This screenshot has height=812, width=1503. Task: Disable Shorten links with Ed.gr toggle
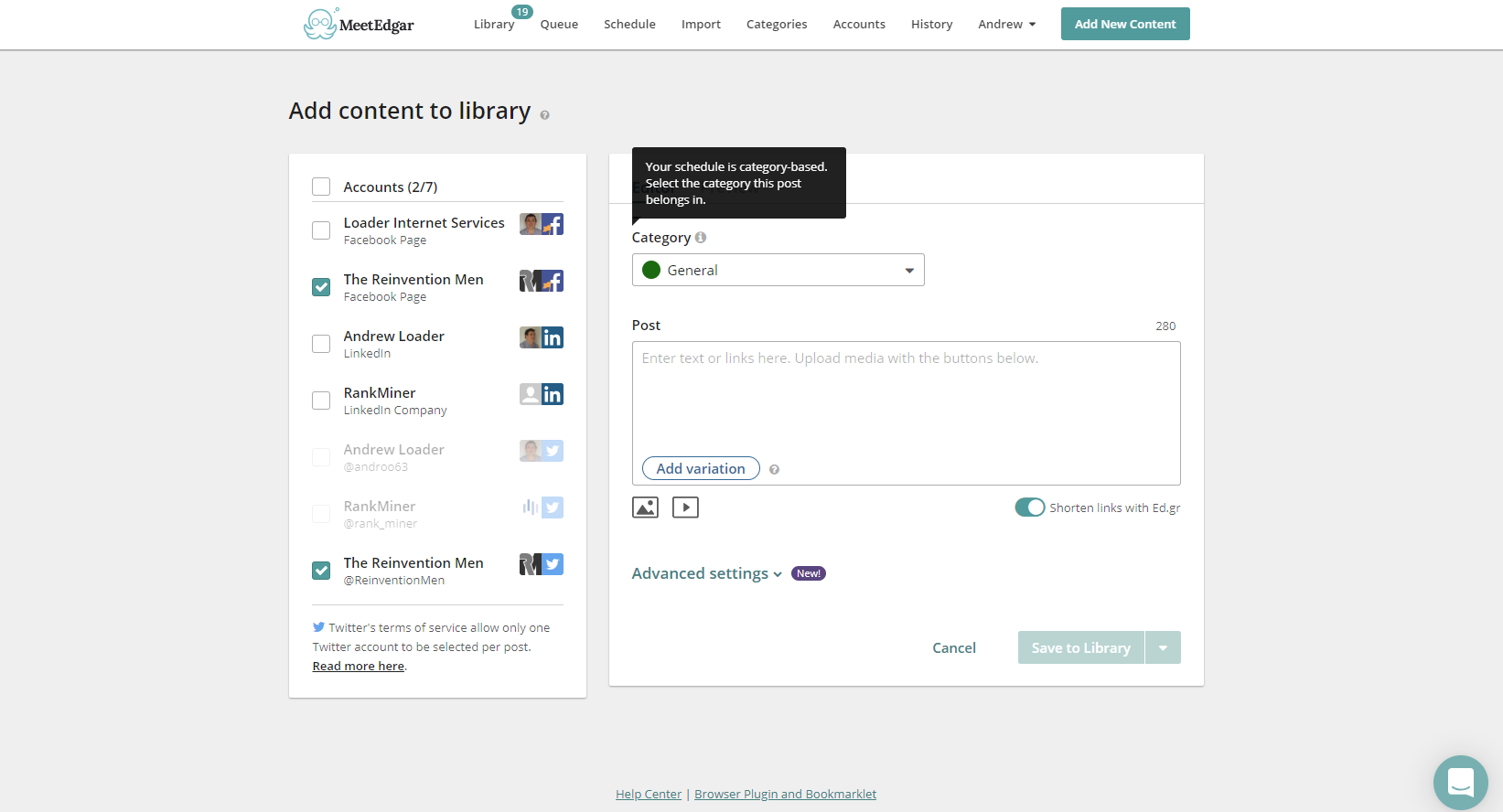(1030, 507)
